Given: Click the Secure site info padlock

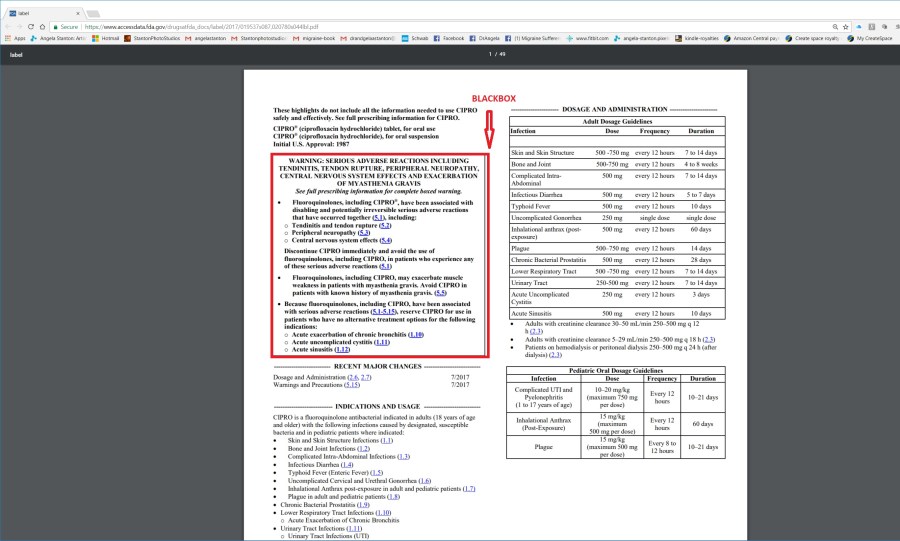Looking at the screenshot, I should tap(57, 26).
